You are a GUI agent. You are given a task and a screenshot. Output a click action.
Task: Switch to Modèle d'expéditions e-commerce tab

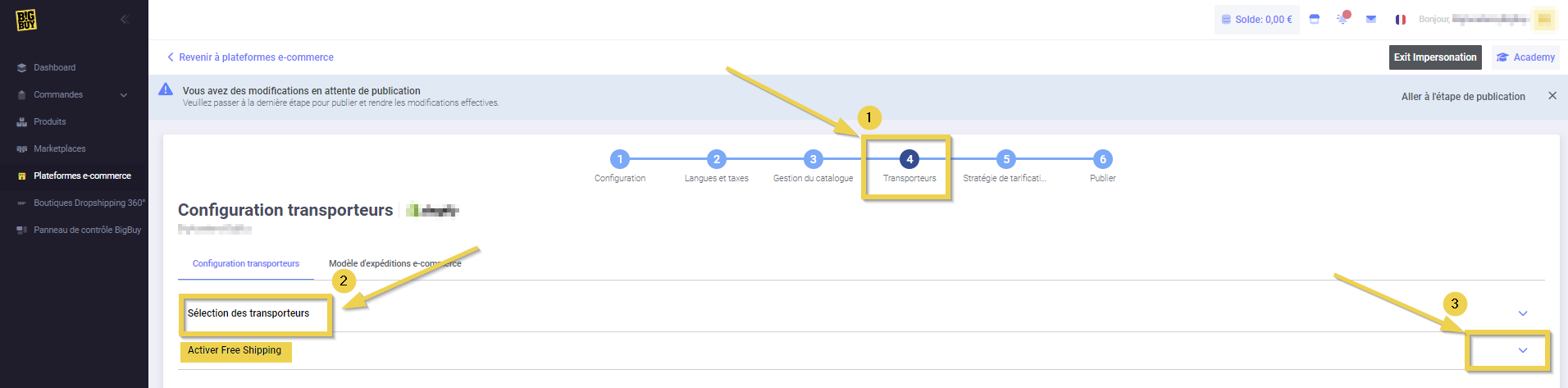coord(394,264)
